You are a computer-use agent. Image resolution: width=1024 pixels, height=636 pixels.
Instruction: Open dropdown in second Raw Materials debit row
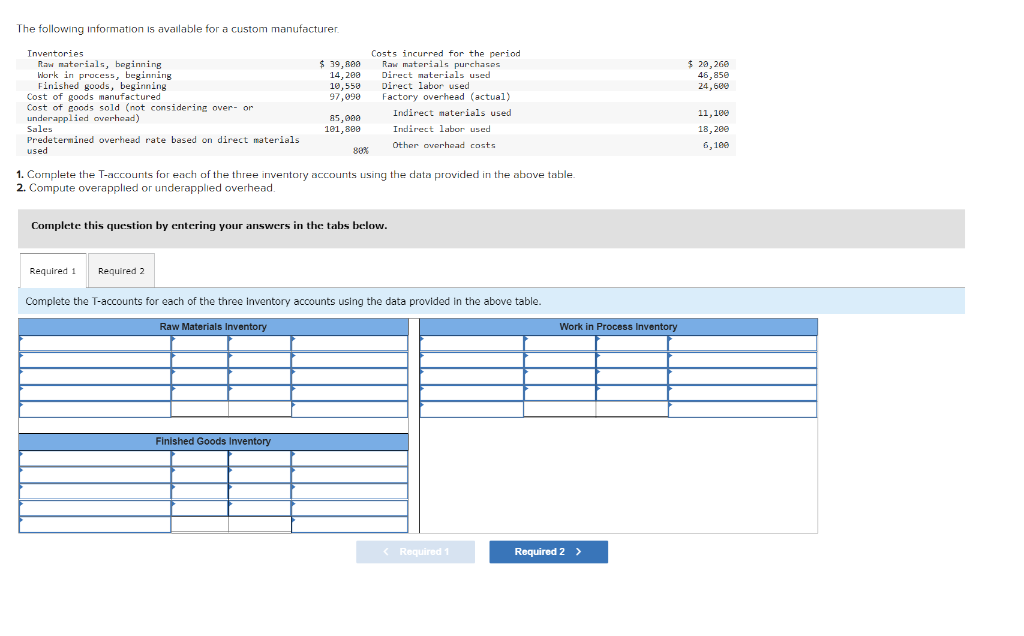(x=90, y=360)
